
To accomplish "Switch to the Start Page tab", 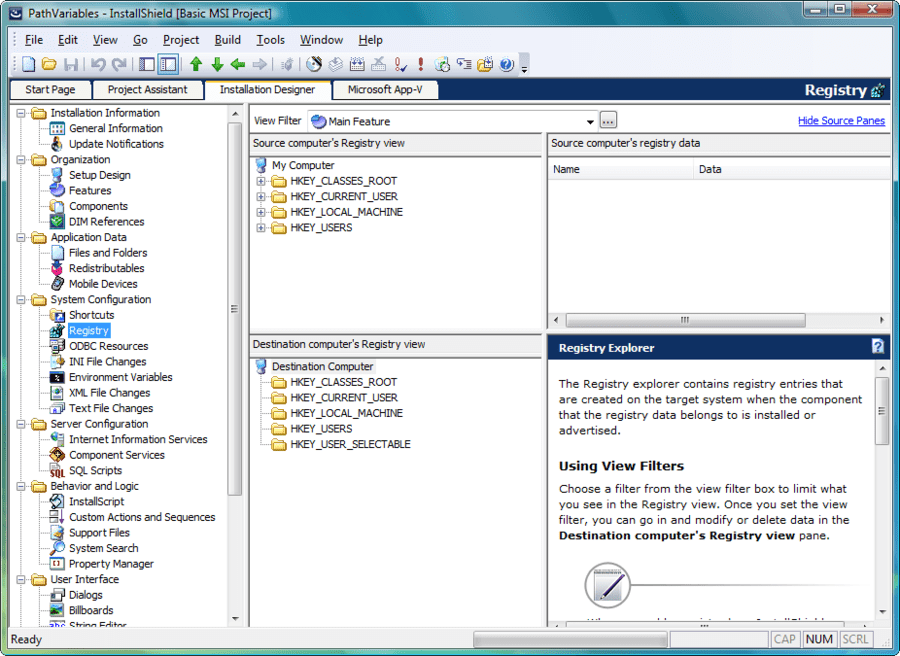I will coord(51,90).
